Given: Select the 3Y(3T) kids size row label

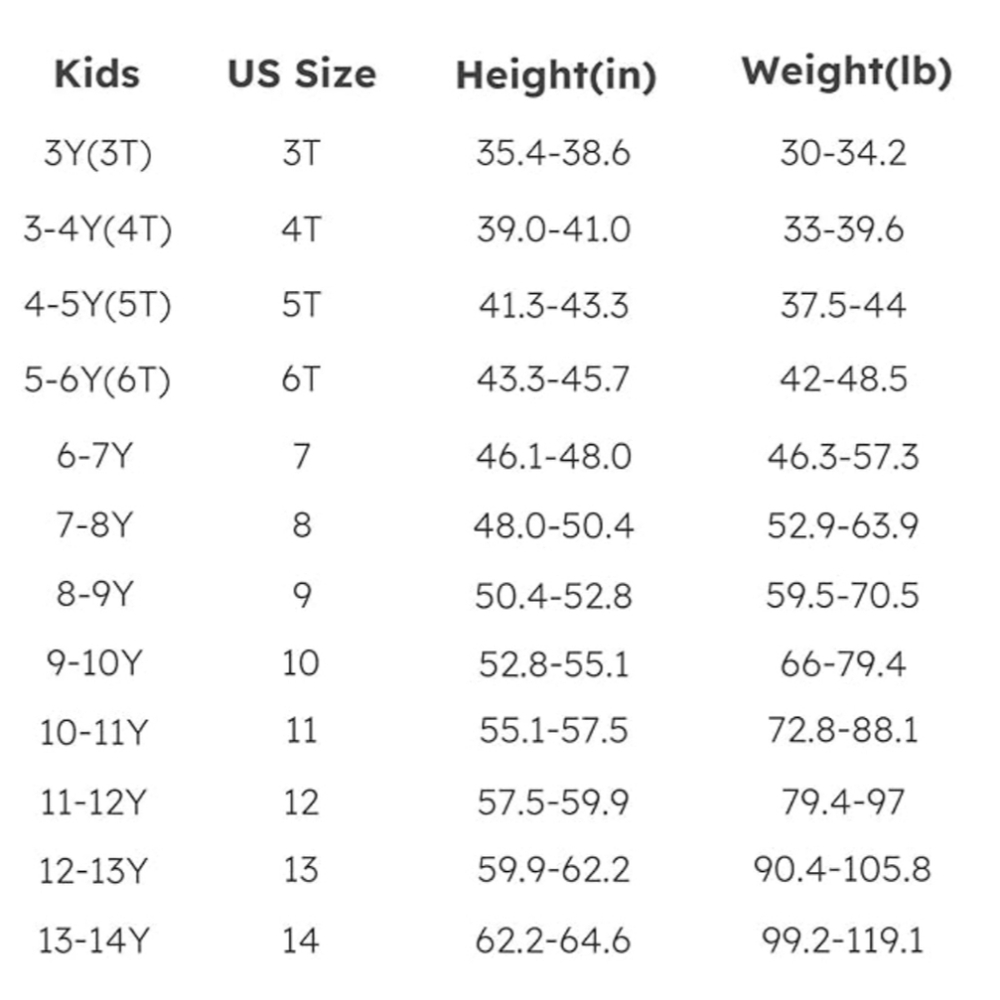Looking at the screenshot, I should [x=98, y=153].
